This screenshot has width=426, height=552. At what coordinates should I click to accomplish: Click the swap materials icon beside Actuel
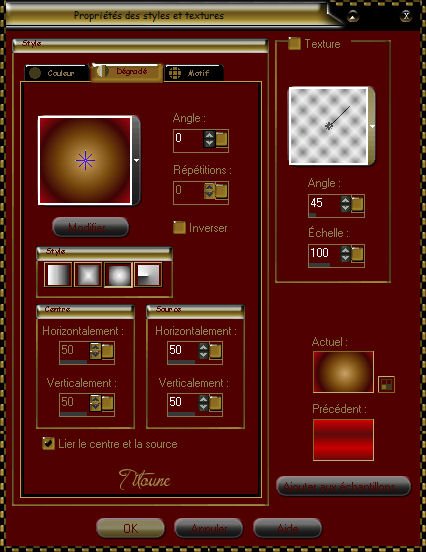386,384
